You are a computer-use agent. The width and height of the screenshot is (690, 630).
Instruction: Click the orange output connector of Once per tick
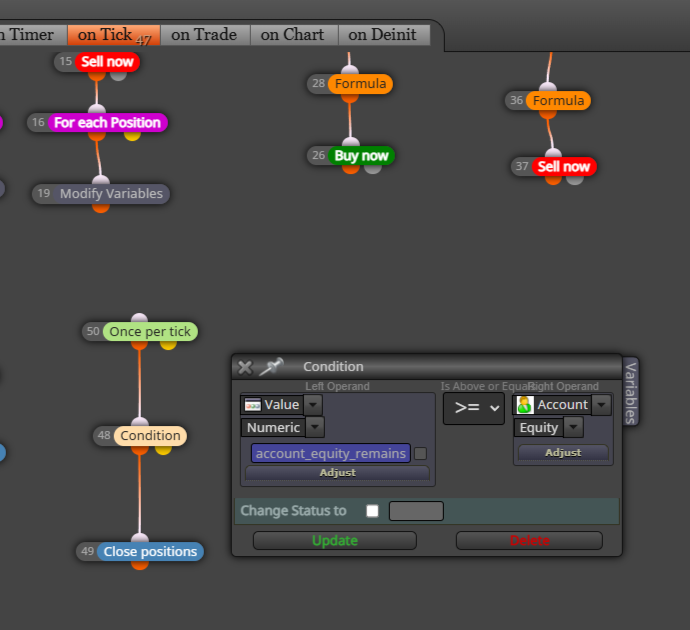click(139, 345)
